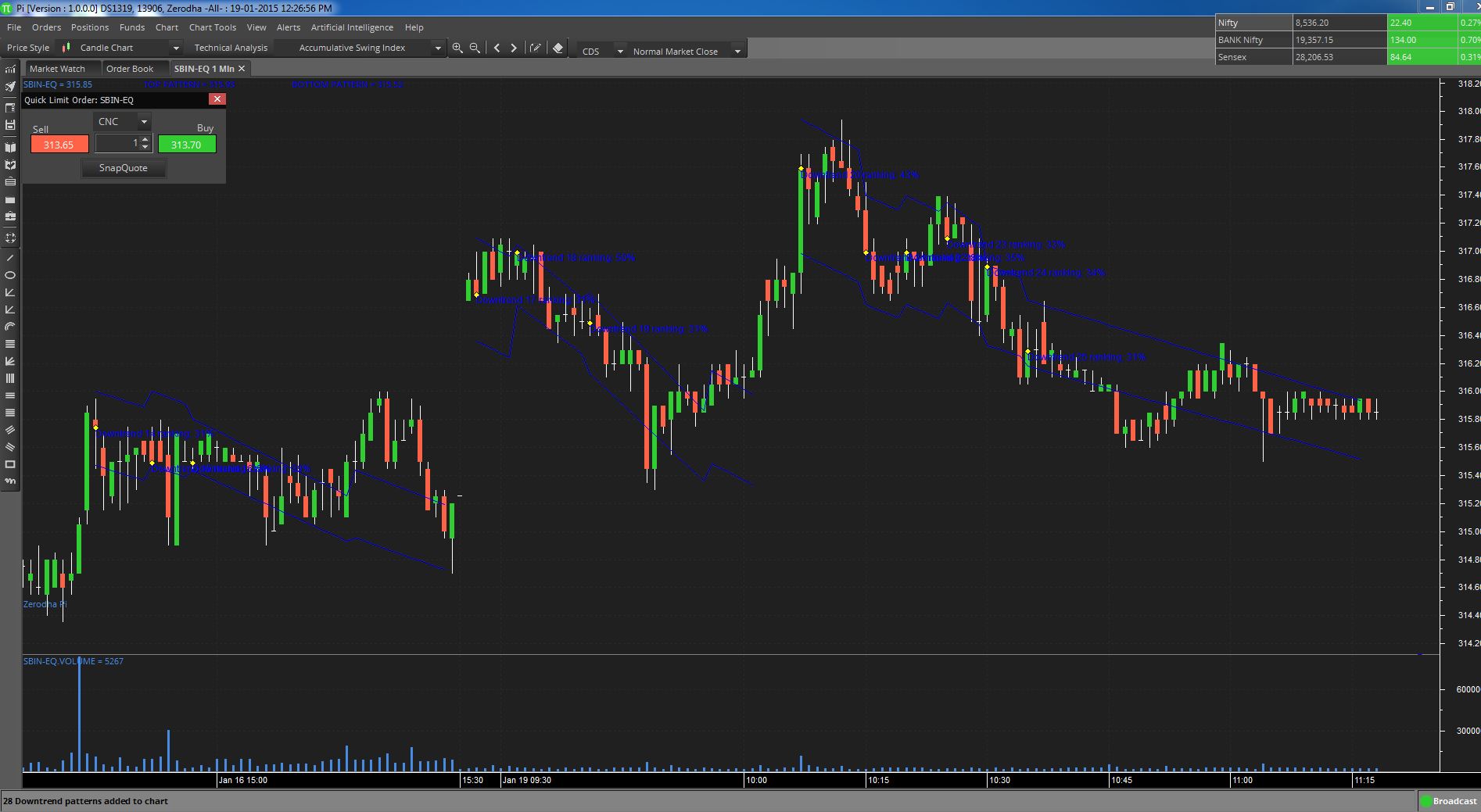Screen dimensions: 1481x812
Task: Click the open book icon in sidebar
Action: 10,148
